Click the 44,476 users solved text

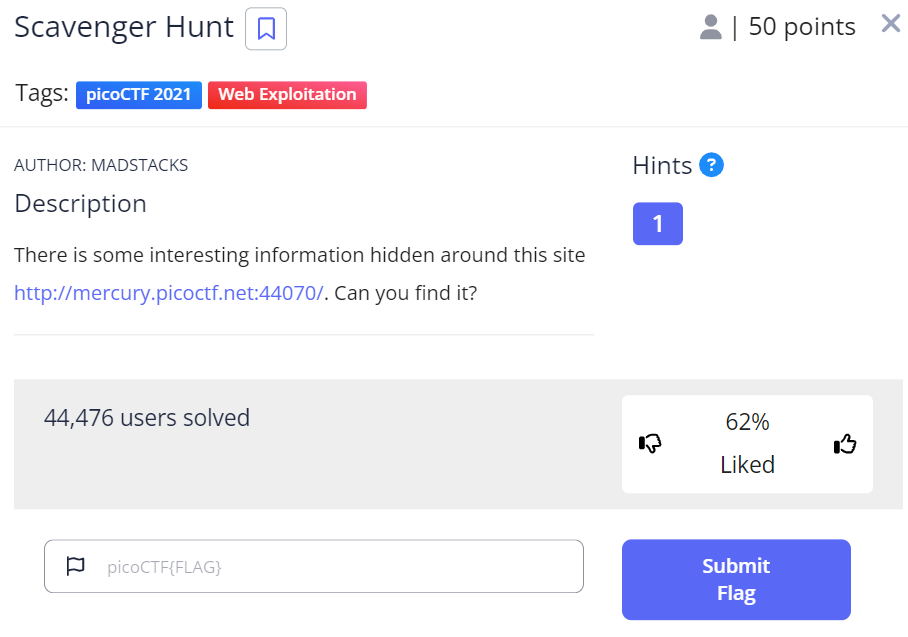[147, 418]
